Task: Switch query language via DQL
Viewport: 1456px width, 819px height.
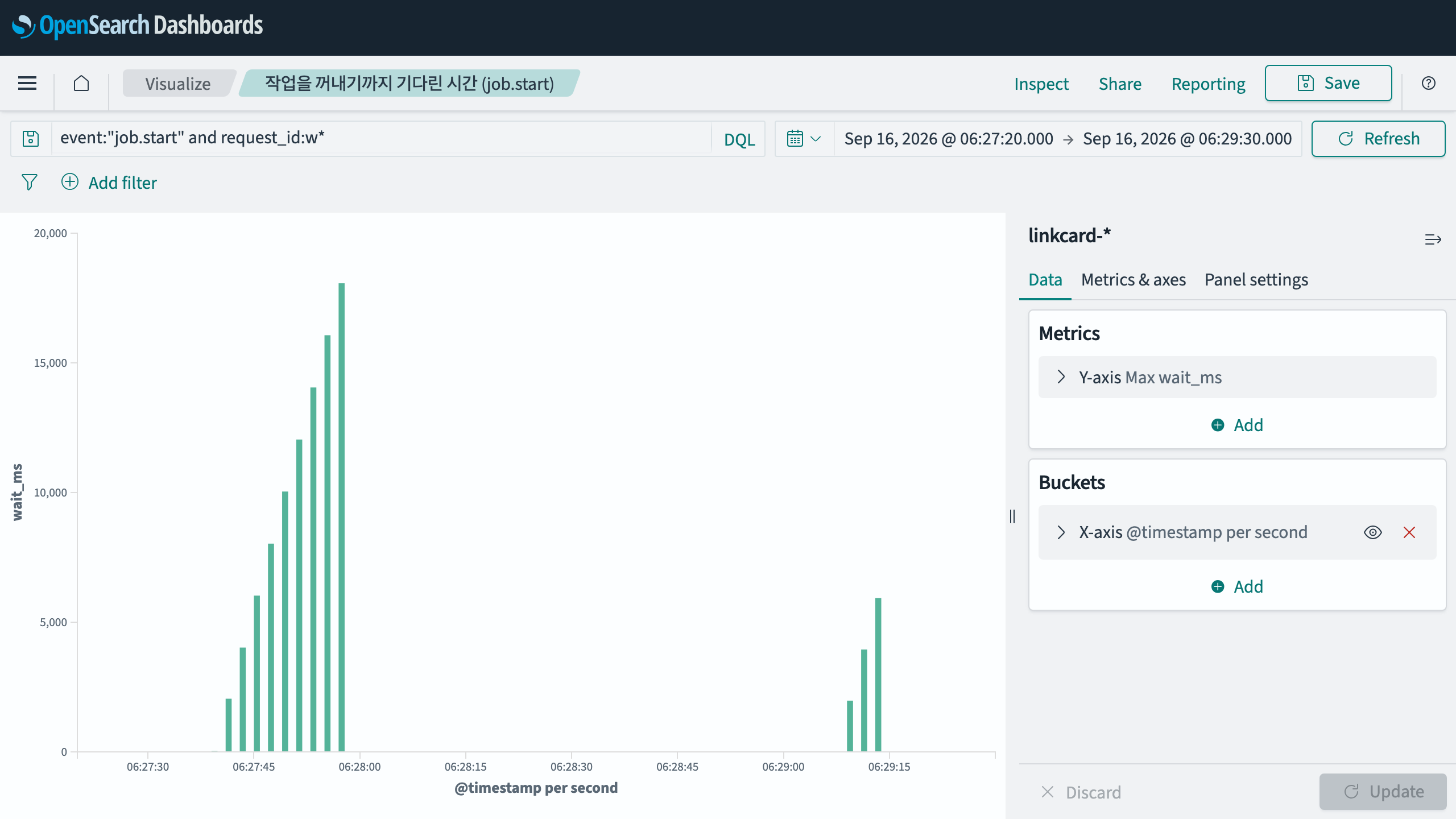Action: point(739,139)
